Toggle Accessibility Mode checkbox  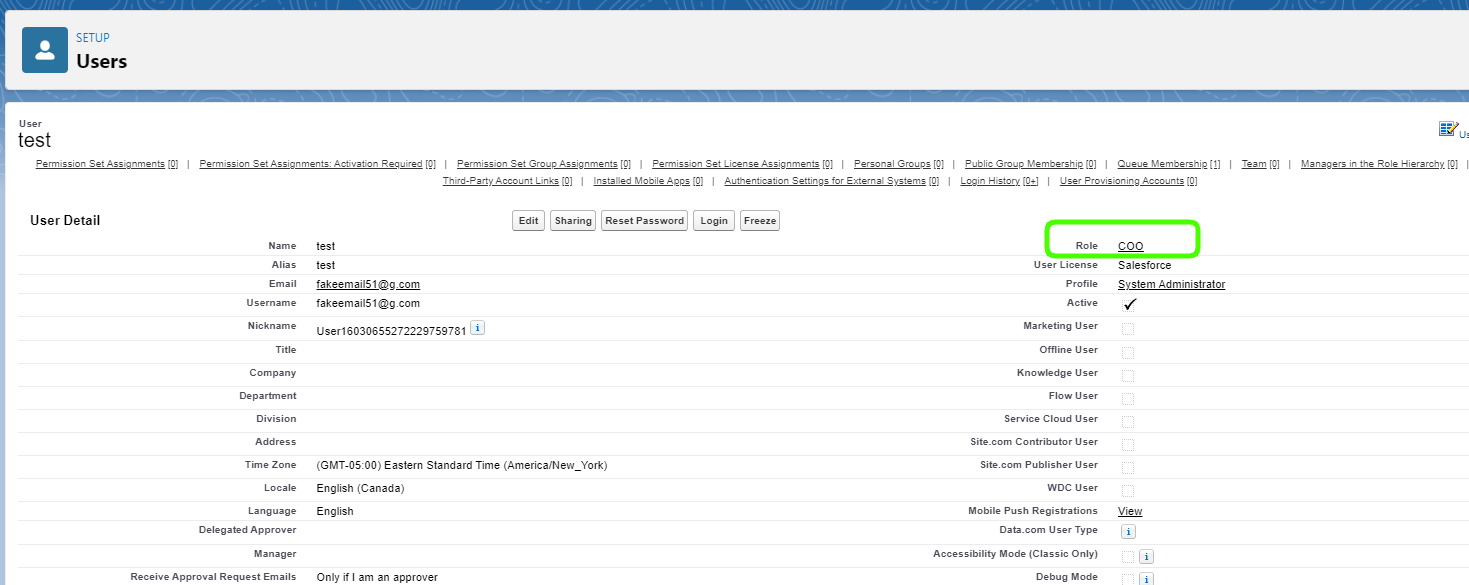click(x=1128, y=556)
